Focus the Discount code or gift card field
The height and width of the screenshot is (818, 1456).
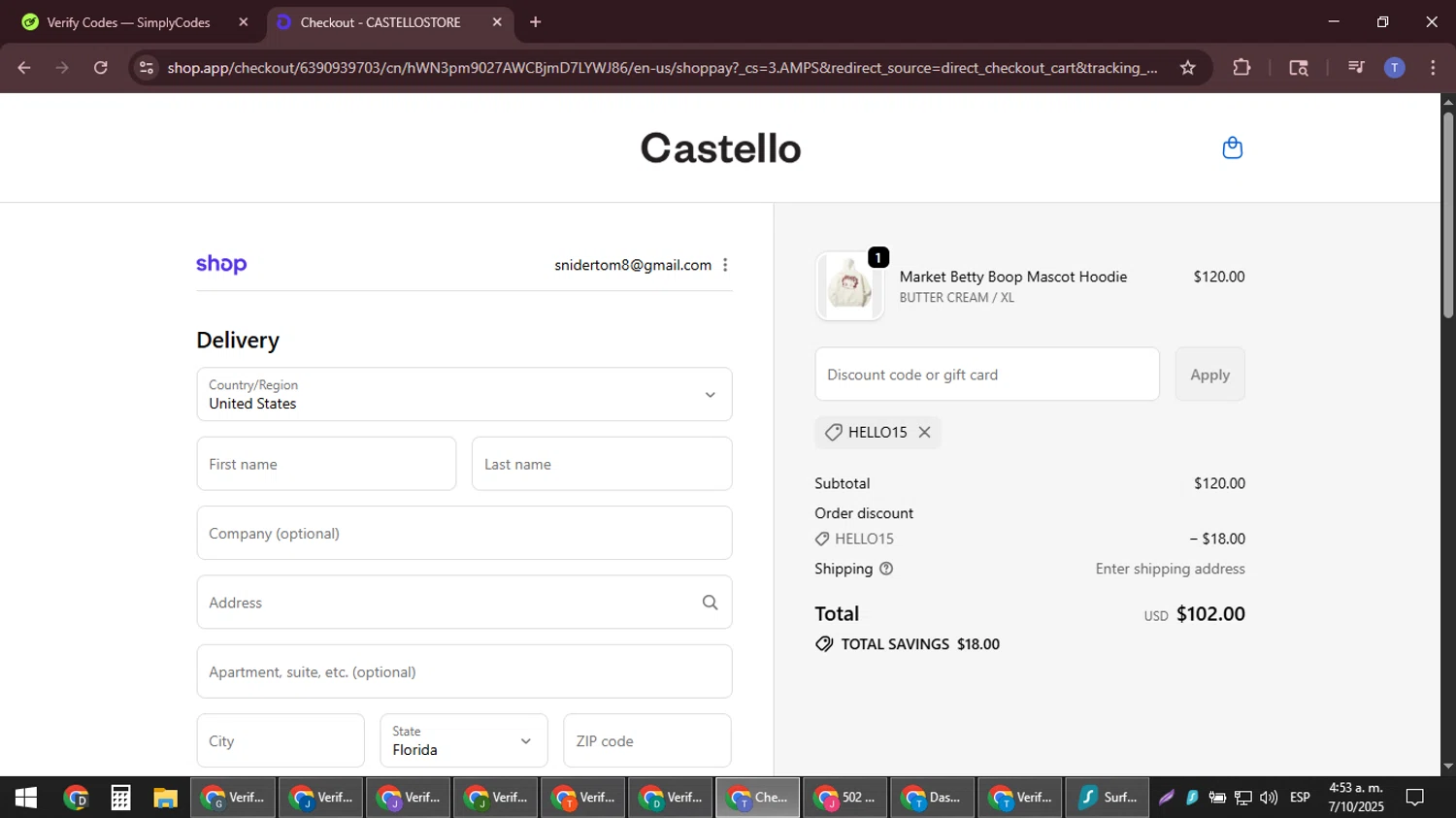coord(987,375)
